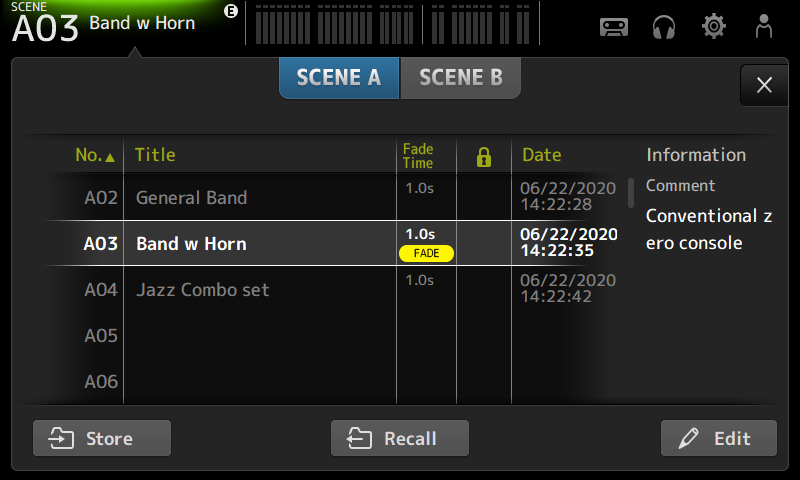
Task: Click the scene number A03 in header
Action: click(45, 29)
